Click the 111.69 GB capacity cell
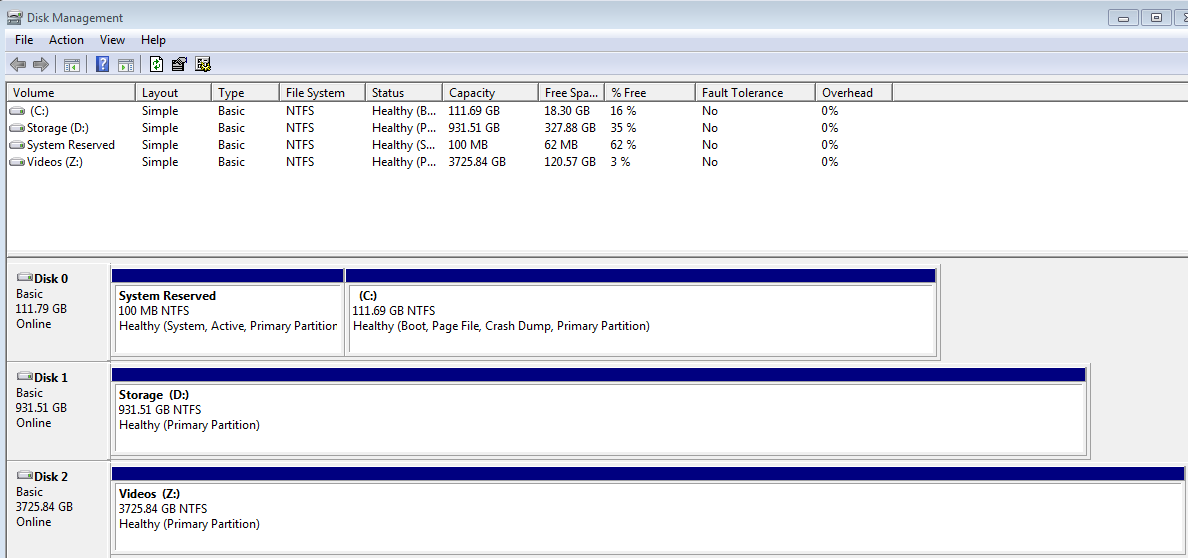 (474, 111)
